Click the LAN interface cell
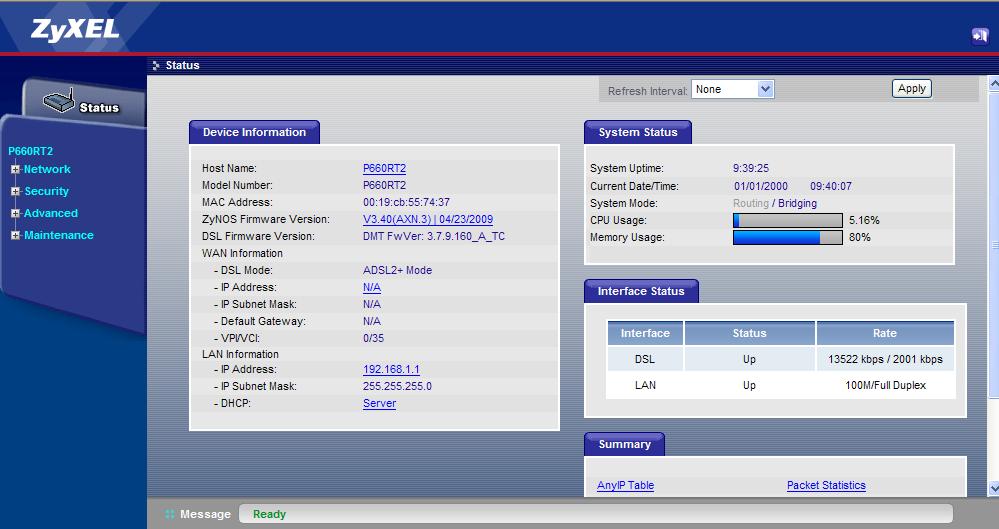 point(645,386)
